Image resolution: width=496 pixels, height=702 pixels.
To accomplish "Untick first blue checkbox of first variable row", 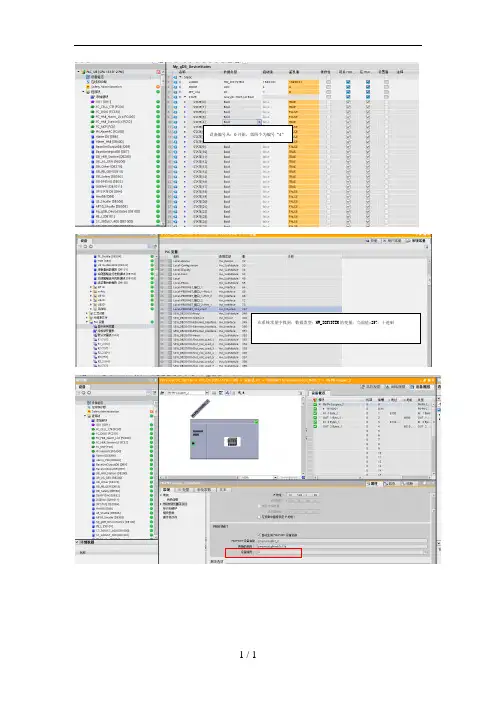I will [x=348, y=82].
